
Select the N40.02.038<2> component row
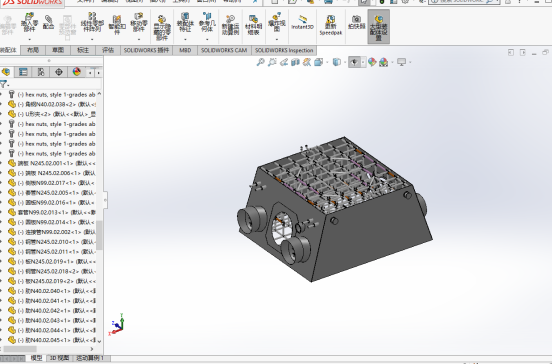(x=57, y=104)
